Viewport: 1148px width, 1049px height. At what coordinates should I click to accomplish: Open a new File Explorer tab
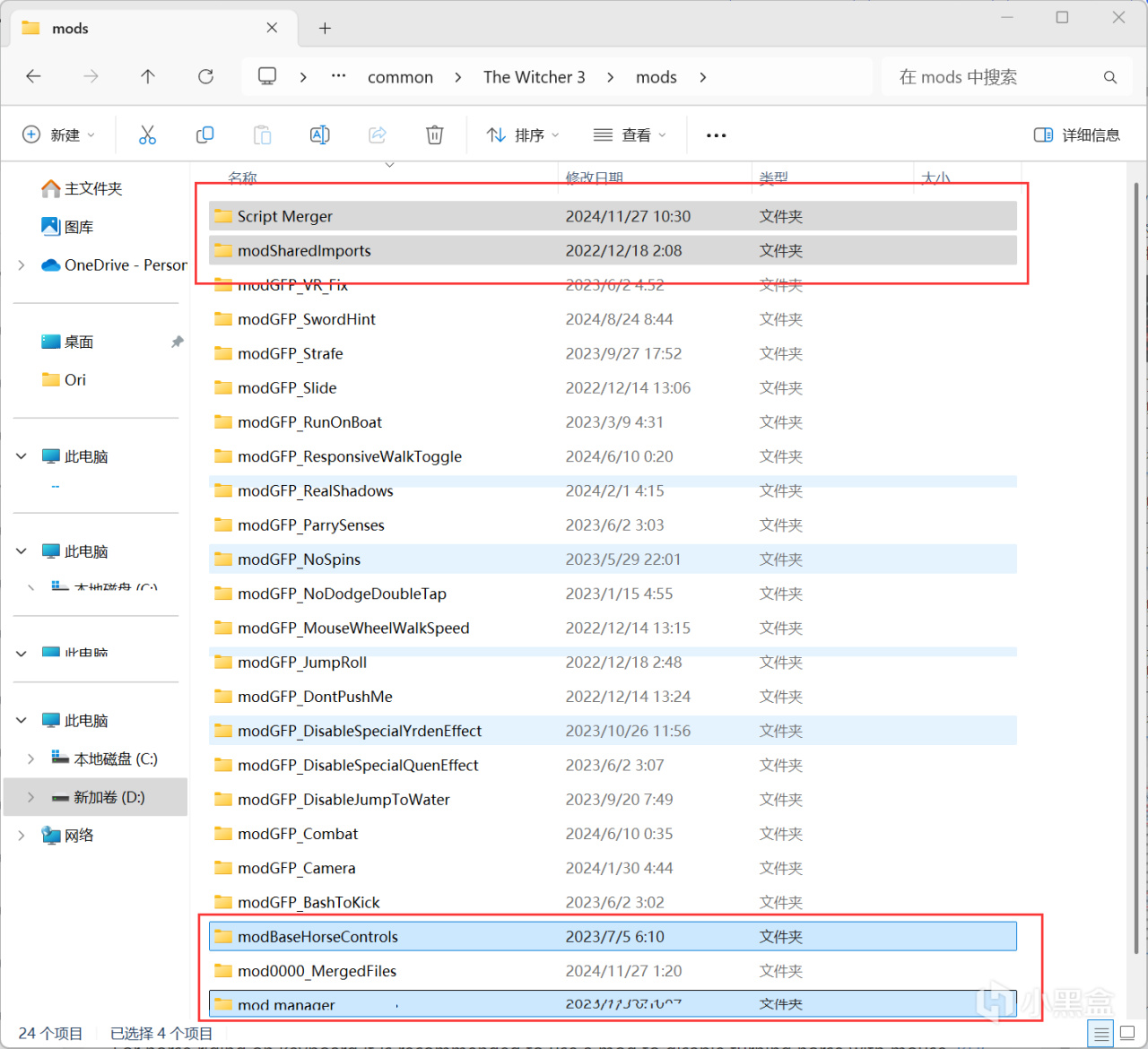(325, 29)
